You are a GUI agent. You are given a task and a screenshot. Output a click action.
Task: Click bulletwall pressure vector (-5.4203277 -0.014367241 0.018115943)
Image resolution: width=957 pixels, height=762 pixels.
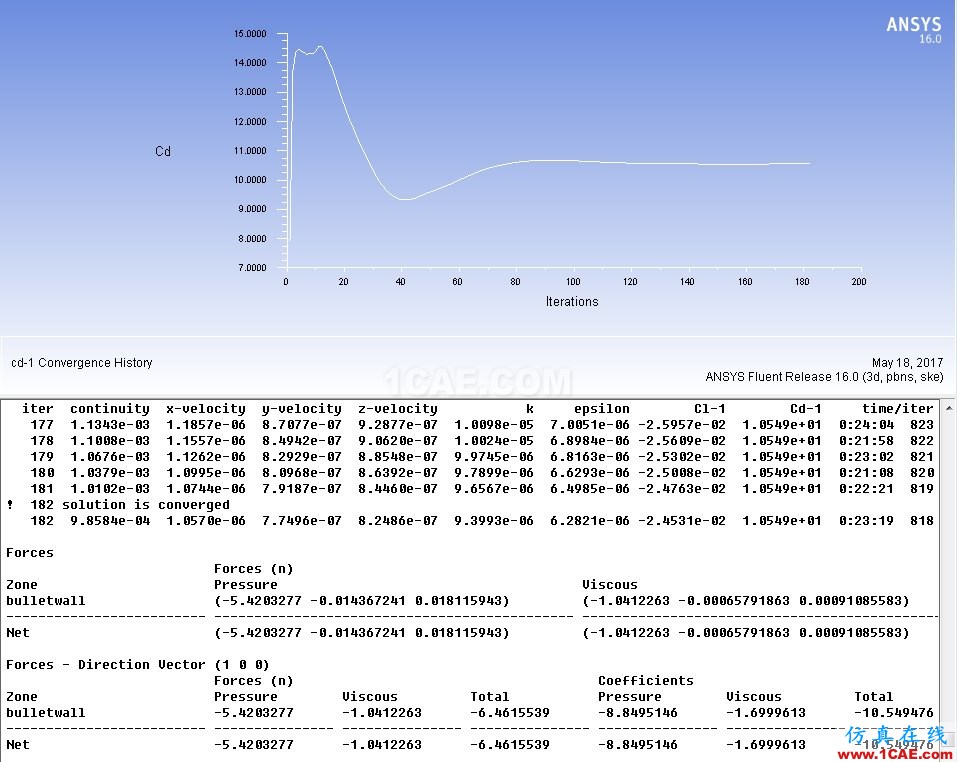point(361,601)
